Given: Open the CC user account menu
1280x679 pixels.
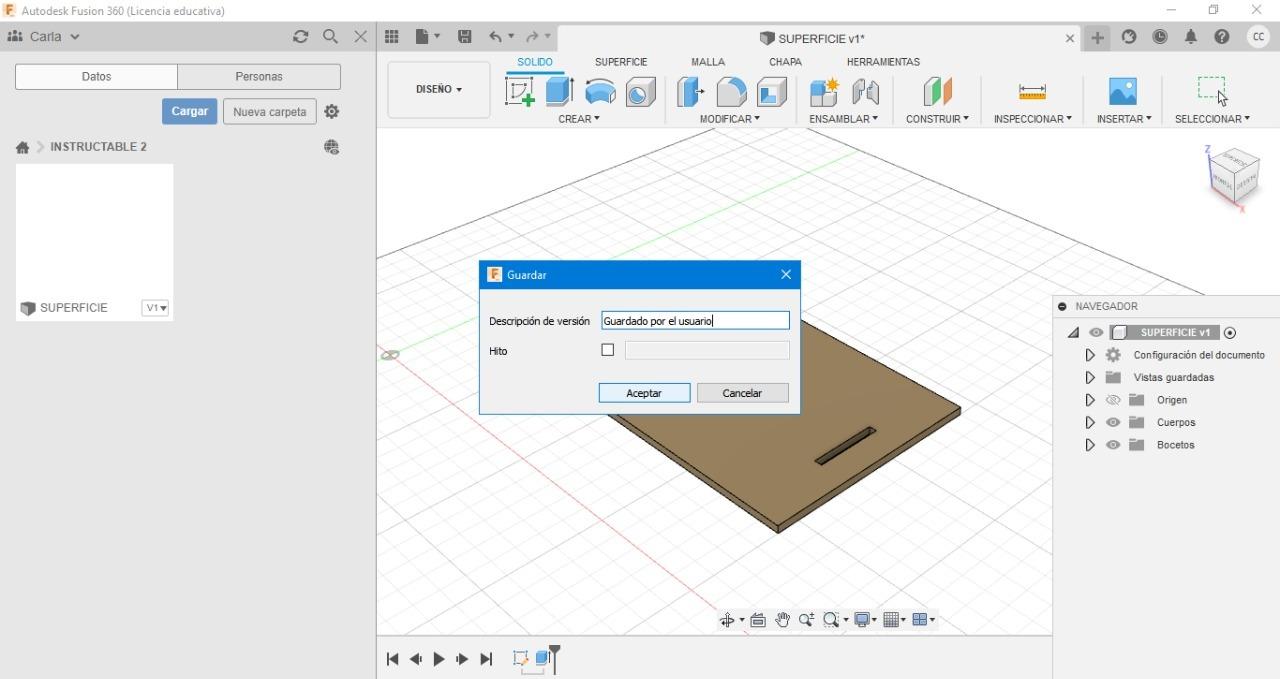Looking at the screenshot, I should [x=1258, y=37].
